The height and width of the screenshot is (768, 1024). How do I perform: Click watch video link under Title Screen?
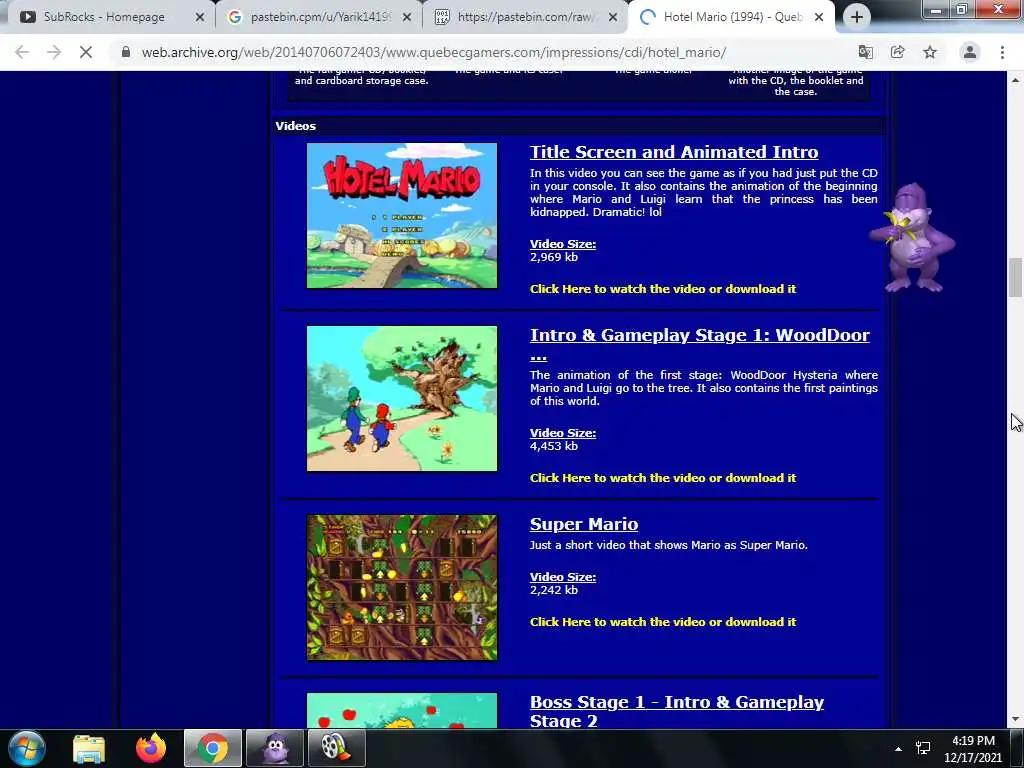[x=663, y=289]
